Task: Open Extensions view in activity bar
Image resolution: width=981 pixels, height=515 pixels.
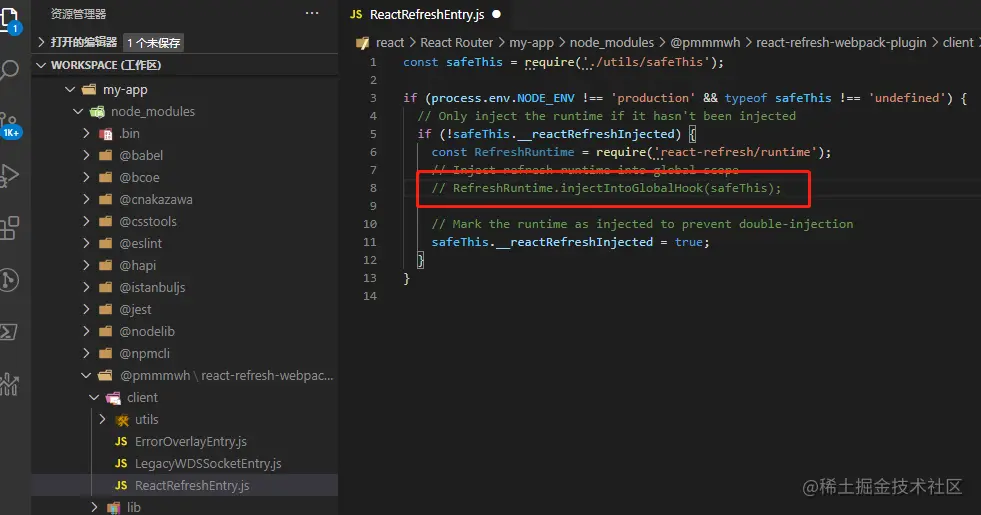Action: pyautogui.click(x=9, y=228)
